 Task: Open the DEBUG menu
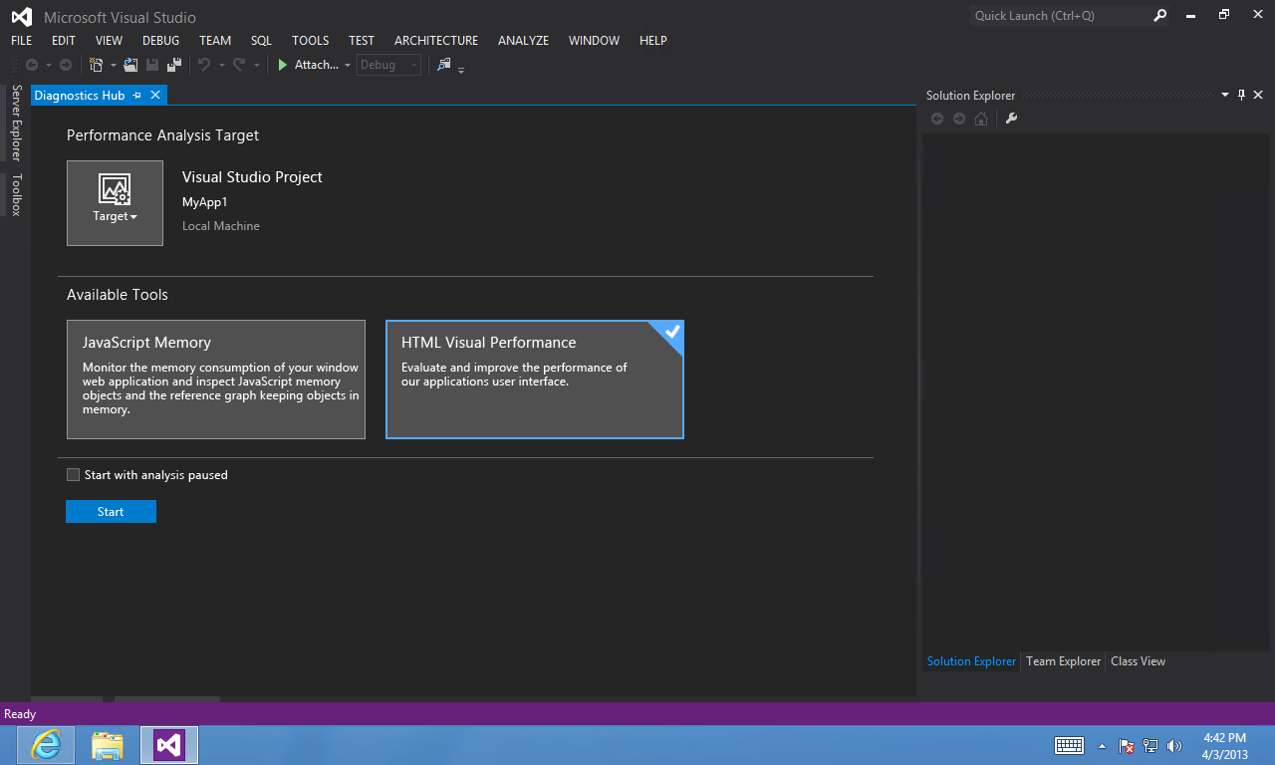[160, 41]
